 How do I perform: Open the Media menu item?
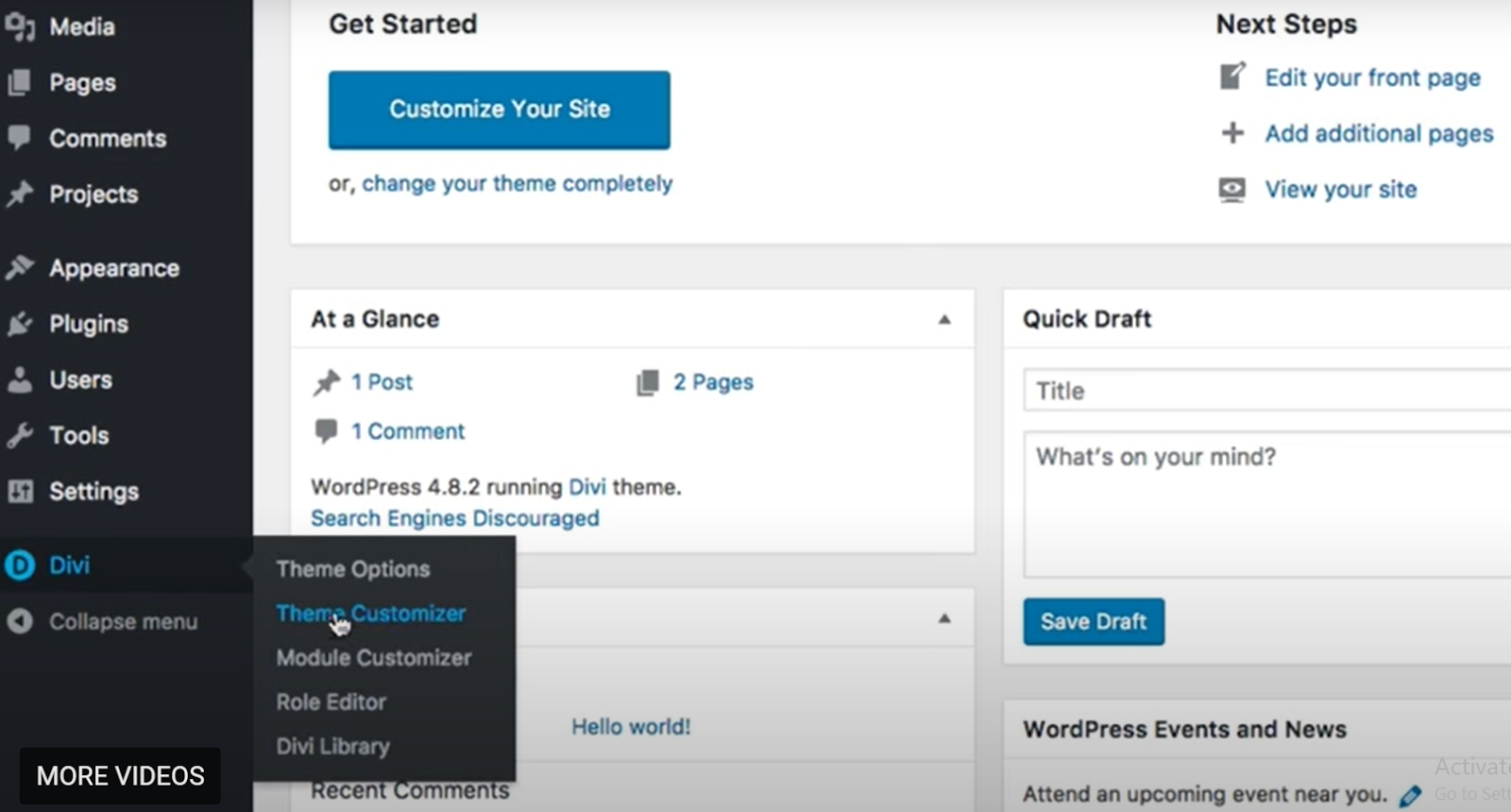82,26
